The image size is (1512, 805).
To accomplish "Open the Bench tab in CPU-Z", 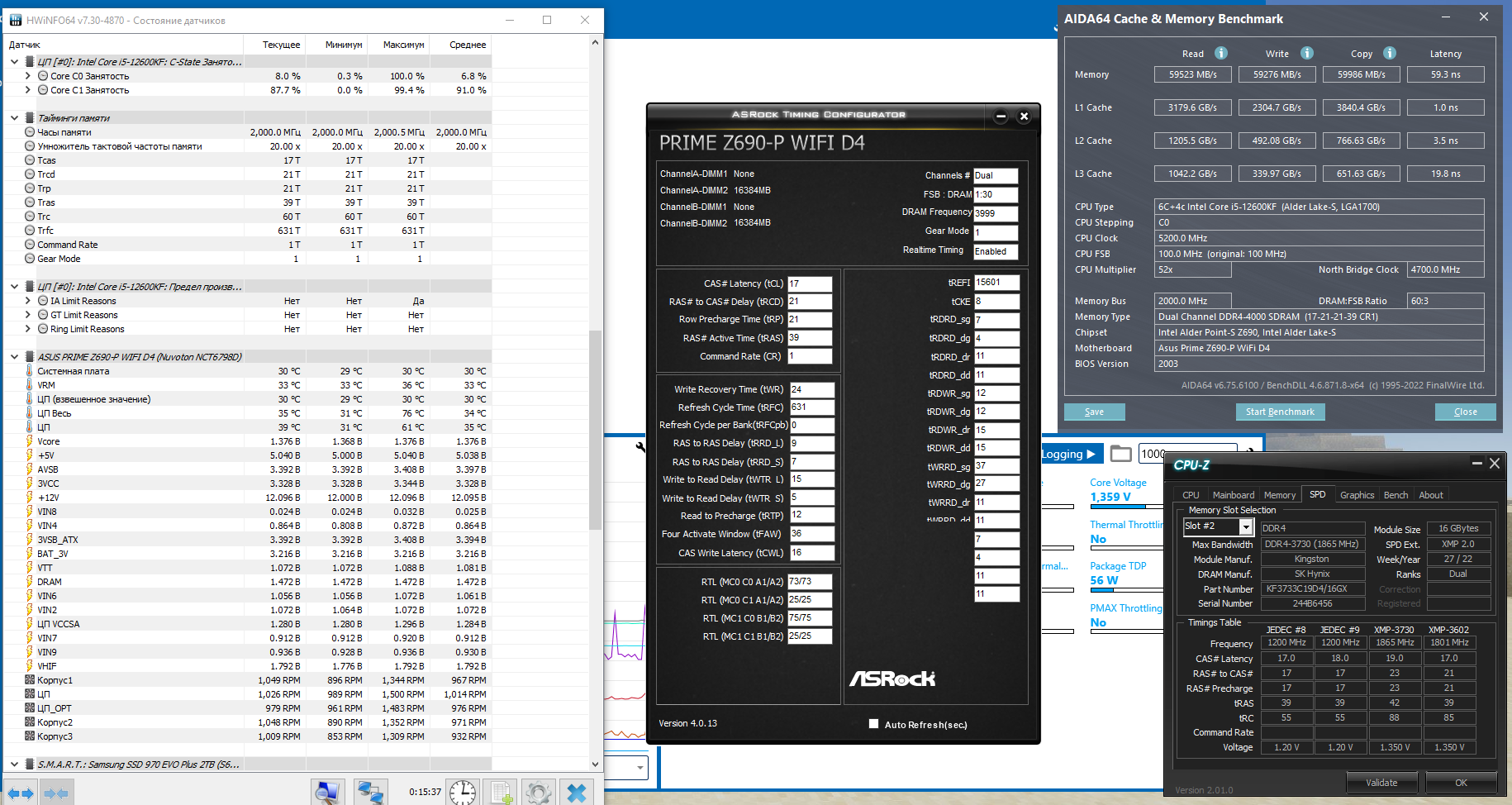I will pos(1396,495).
